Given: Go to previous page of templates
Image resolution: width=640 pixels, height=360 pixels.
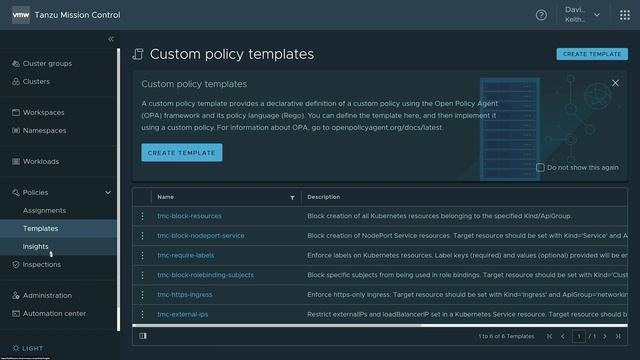Looking at the screenshot, I should coord(563,336).
